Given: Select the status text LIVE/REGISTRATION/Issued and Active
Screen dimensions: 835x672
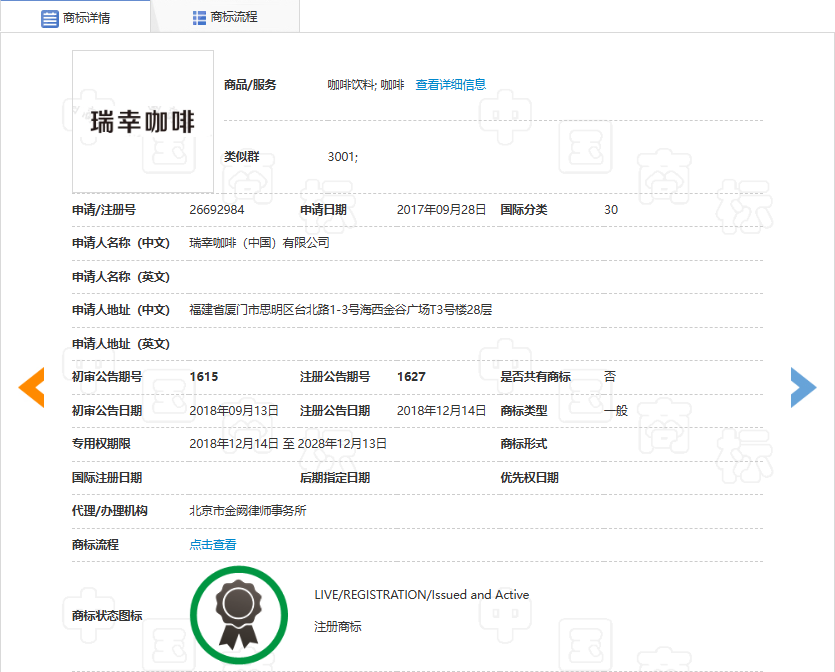Looking at the screenshot, I should point(422,595).
